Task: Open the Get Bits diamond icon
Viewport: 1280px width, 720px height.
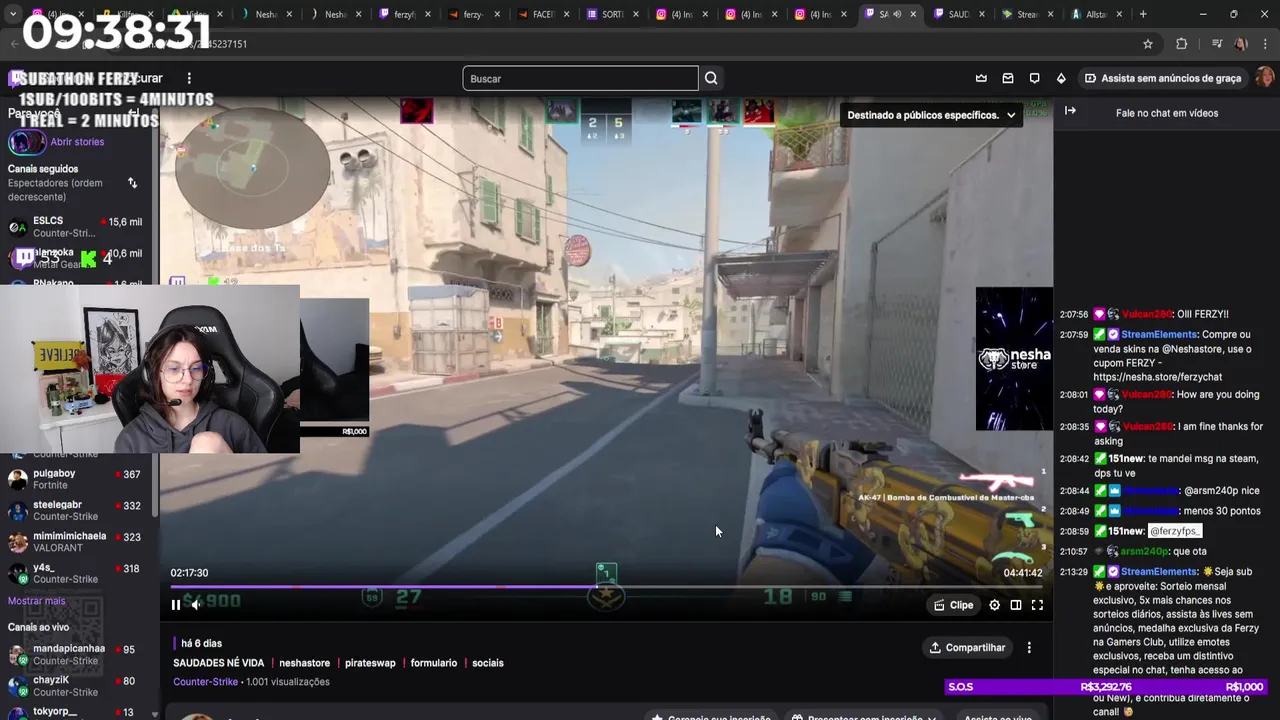Action: tap(1061, 78)
